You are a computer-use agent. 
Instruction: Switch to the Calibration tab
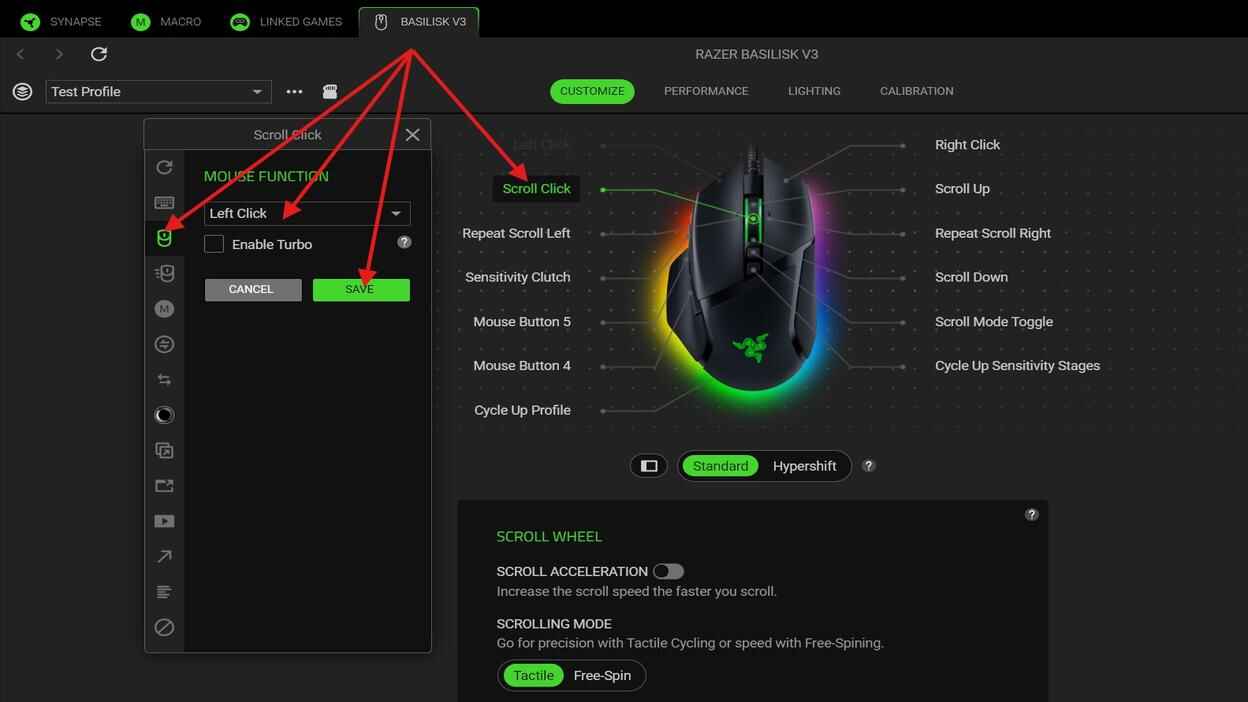pos(916,91)
